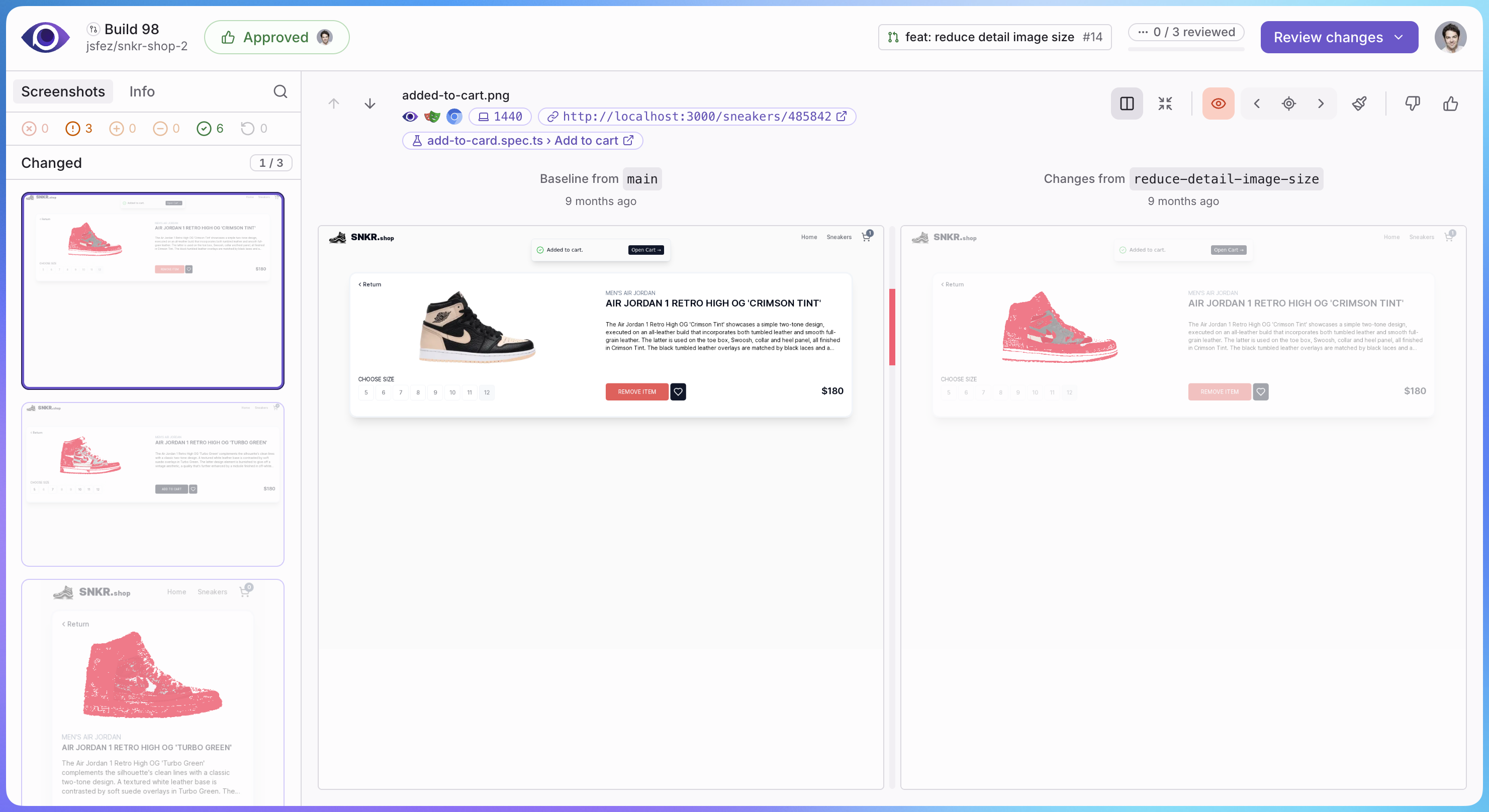Image resolution: width=1489 pixels, height=812 pixels.
Task: Open add-to-card.spec.ts Add to cart test link
Action: coord(522,141)
